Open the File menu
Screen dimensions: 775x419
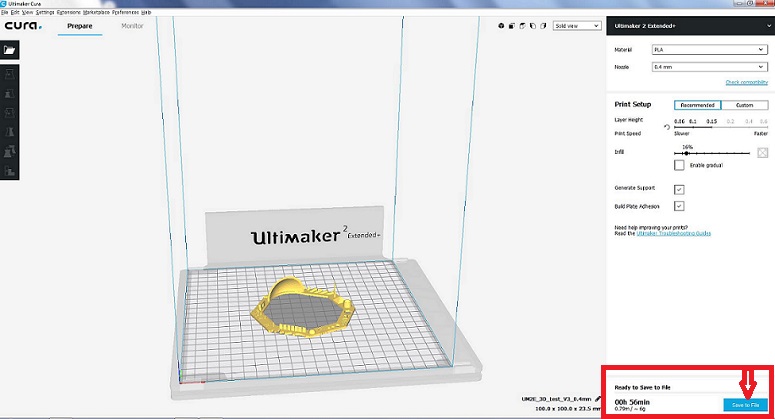pos(4,12)
